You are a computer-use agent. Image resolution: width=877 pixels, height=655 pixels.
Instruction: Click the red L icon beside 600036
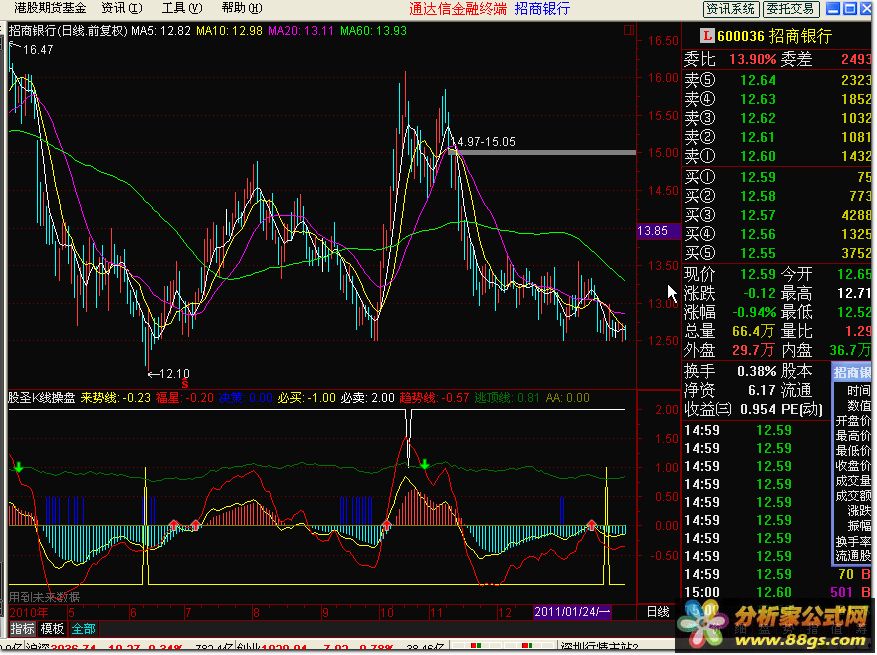(707, 36)
